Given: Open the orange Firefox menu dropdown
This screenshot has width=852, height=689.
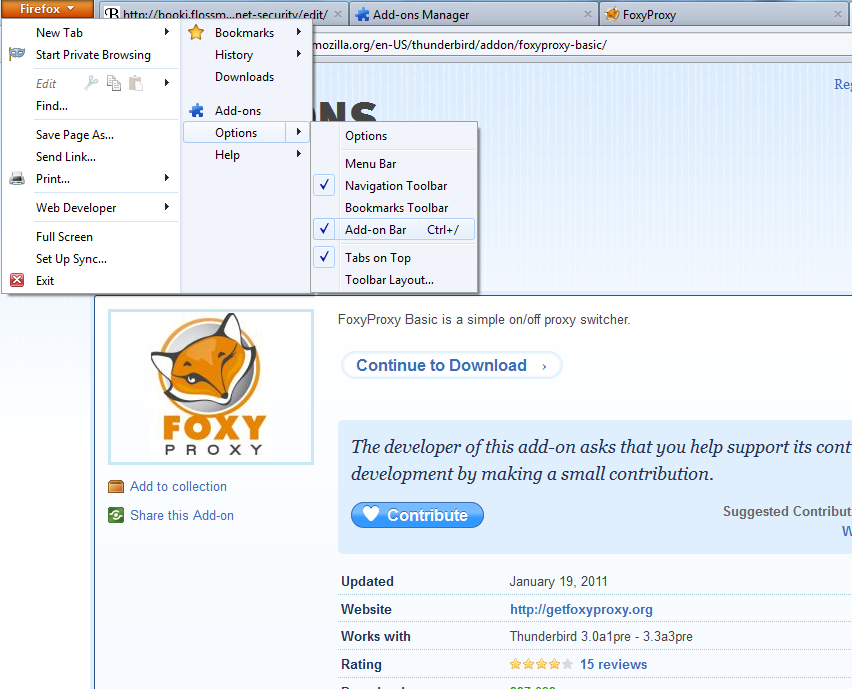Looking at the screenshot, I should 47,9.
